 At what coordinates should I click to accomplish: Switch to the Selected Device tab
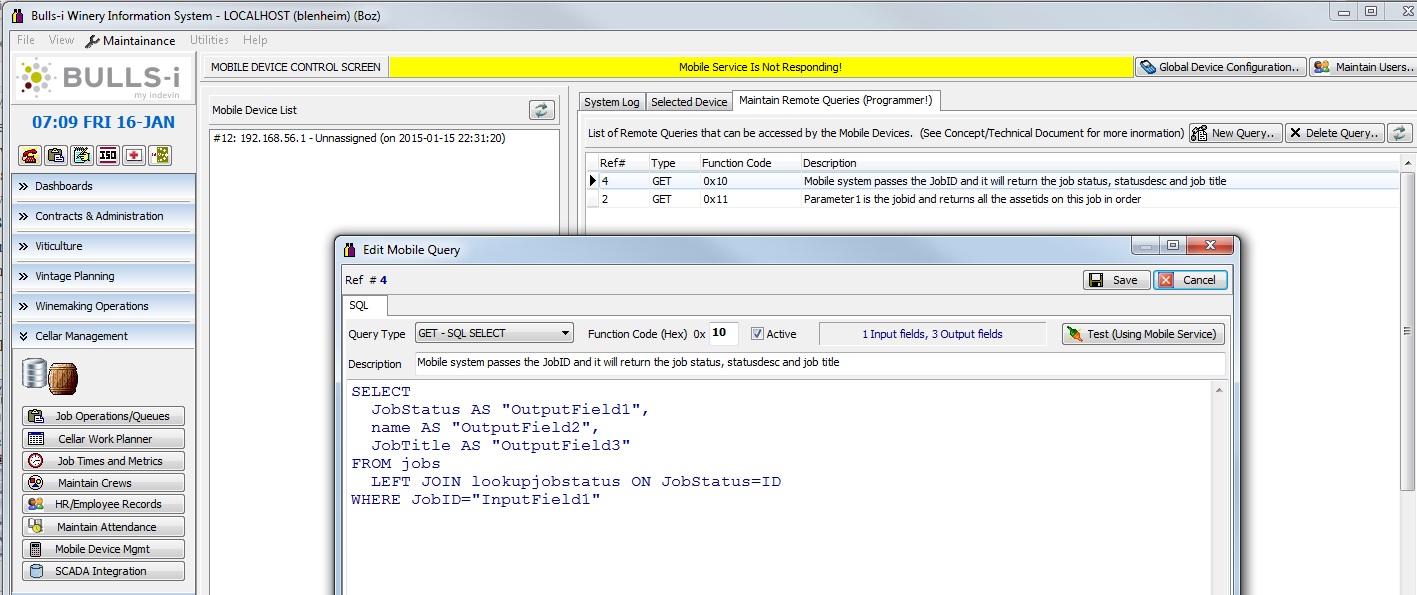(x=689, y=102)
